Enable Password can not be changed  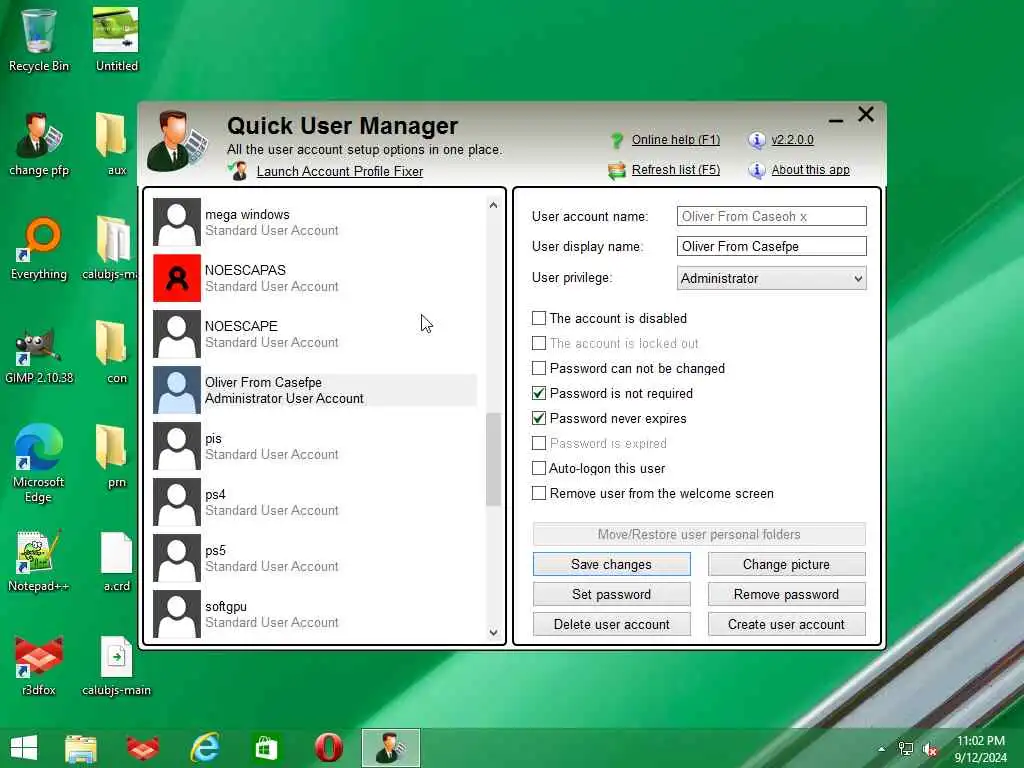click(539, 368)
